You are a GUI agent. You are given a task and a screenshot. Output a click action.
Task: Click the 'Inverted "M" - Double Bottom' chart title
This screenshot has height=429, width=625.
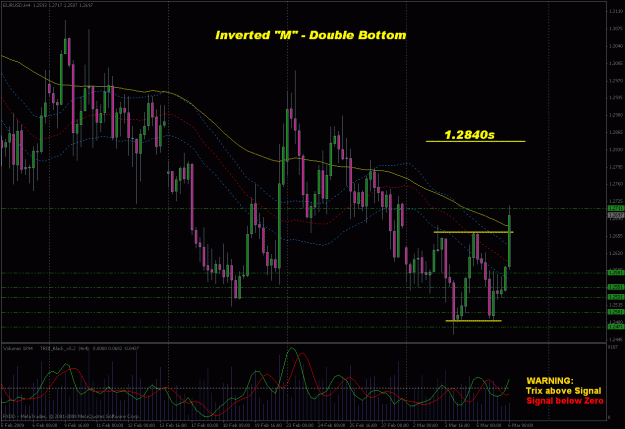311,35
